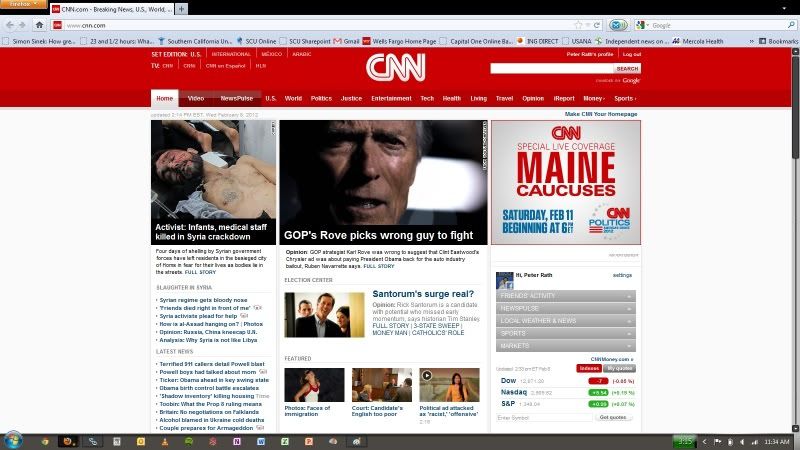Open the Faces of immigration photo thumbnail

point(314,385)
